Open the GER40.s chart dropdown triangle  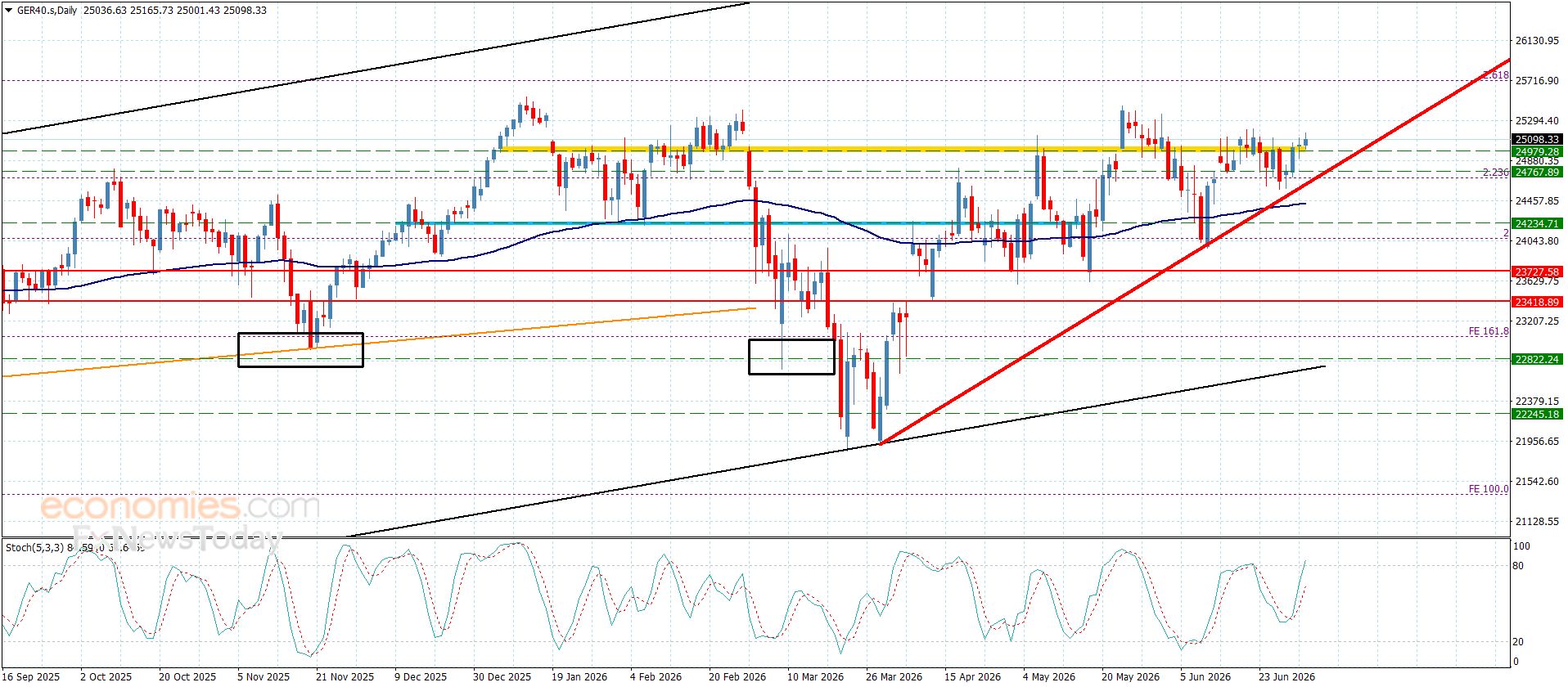(8, 11)
